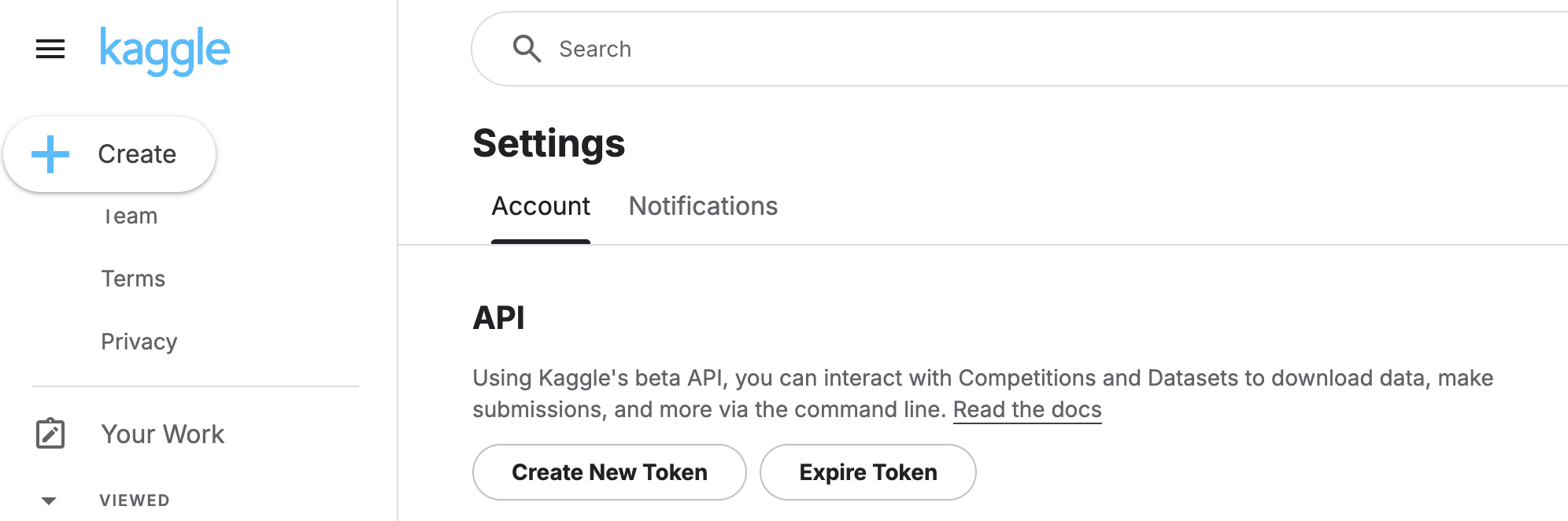Focus the Search input field

[x=1023, y=49]
